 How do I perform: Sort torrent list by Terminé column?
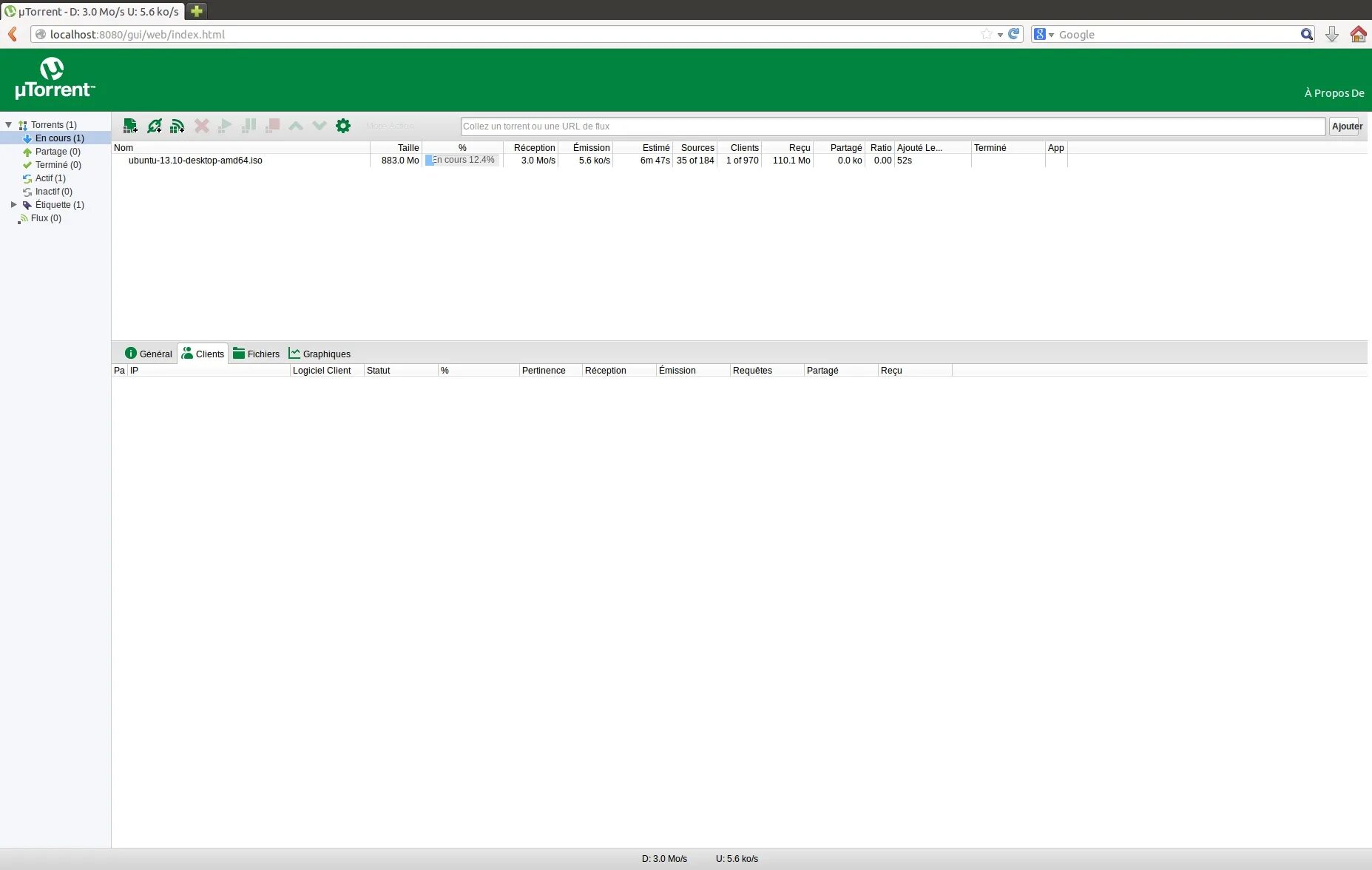point(1008,148)
